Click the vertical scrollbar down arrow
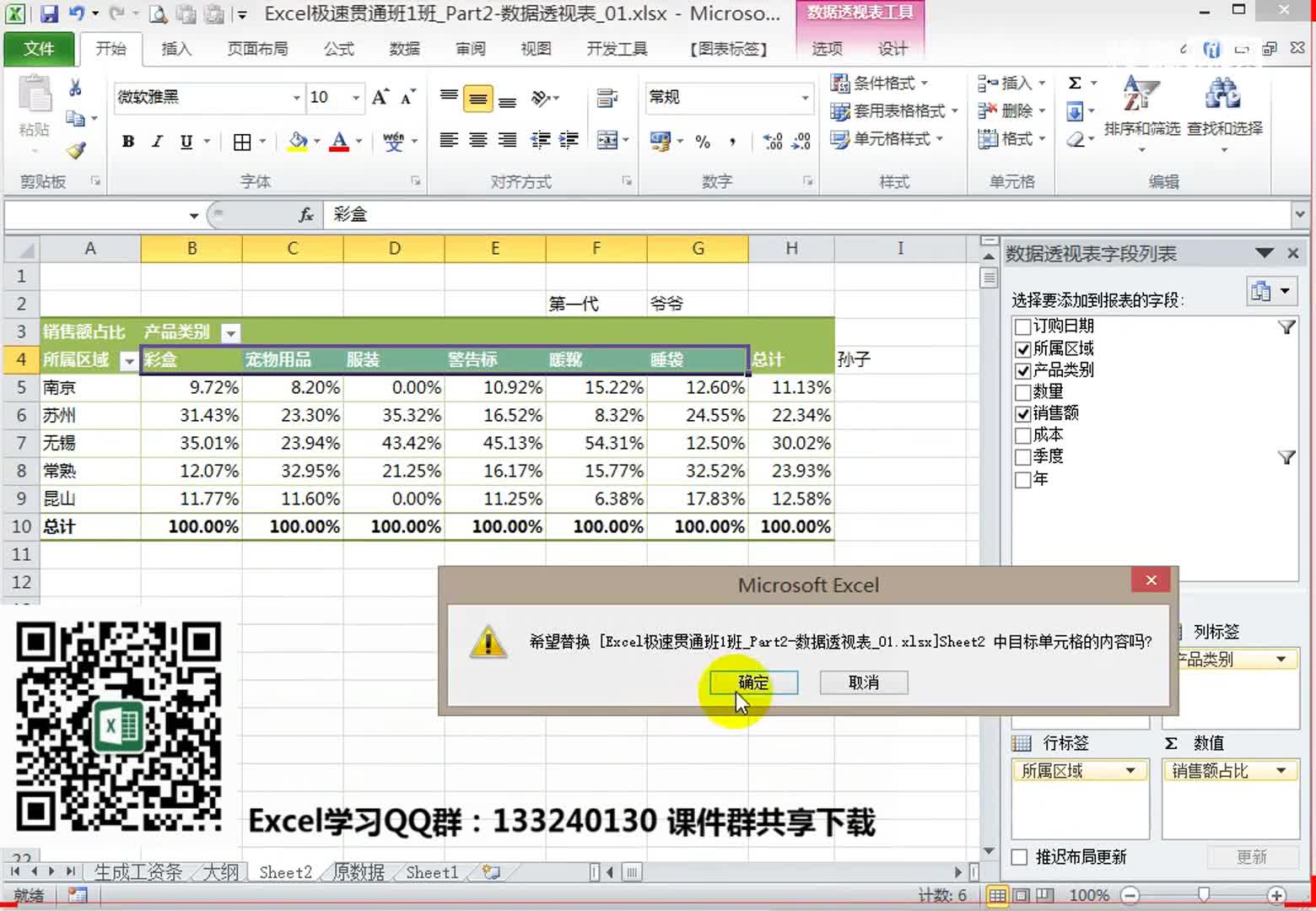The height and width of the screenshot is (911, 1316). [990, 851]
